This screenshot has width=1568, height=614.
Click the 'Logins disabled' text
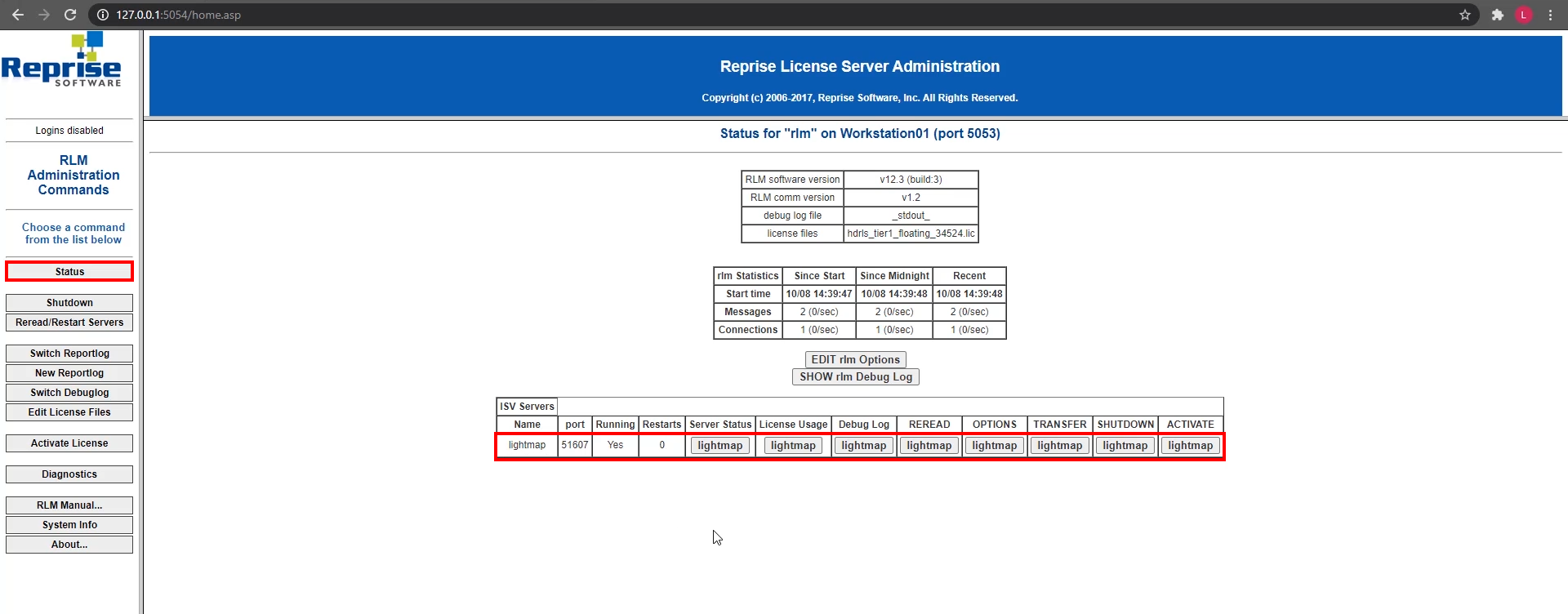pos(69,131)
